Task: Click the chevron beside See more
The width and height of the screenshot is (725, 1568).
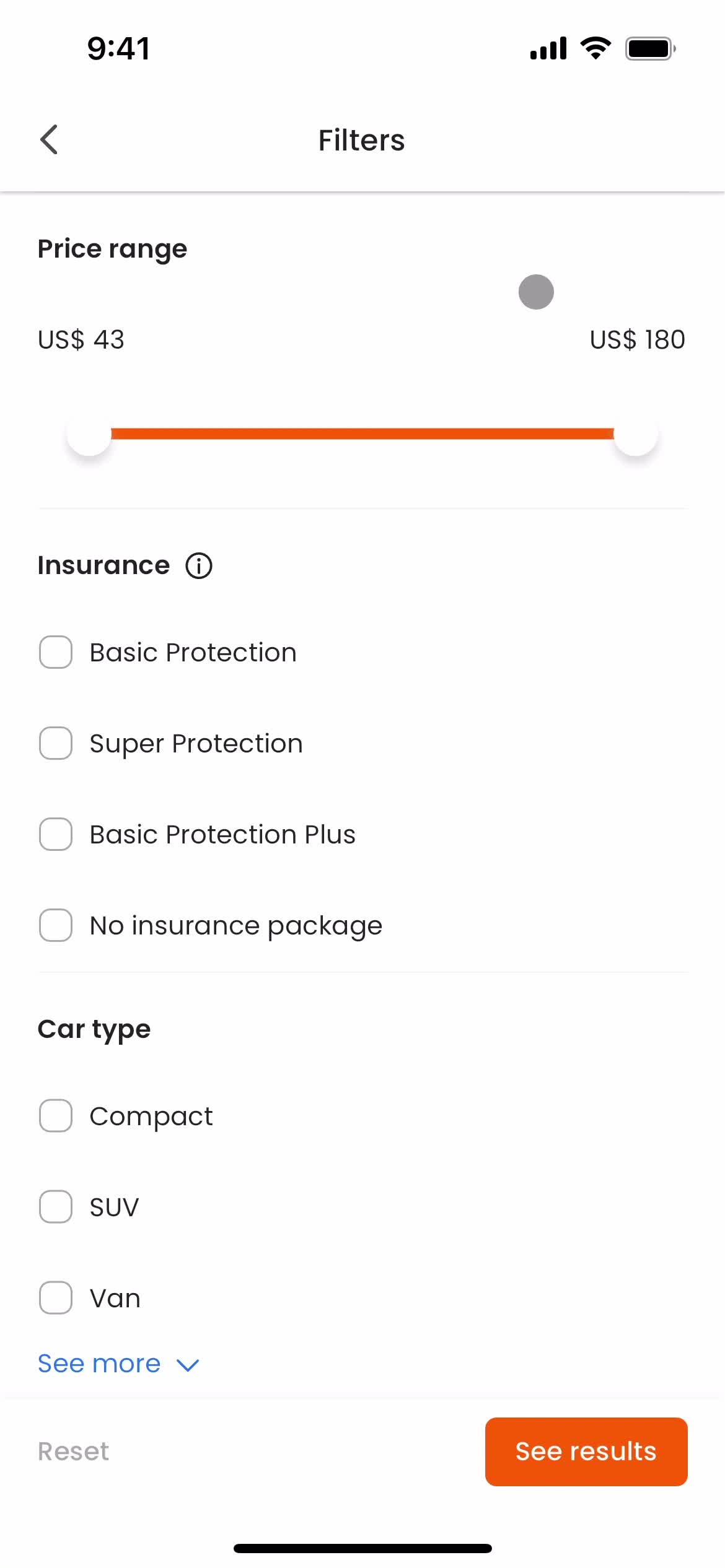Action: 188,1365
